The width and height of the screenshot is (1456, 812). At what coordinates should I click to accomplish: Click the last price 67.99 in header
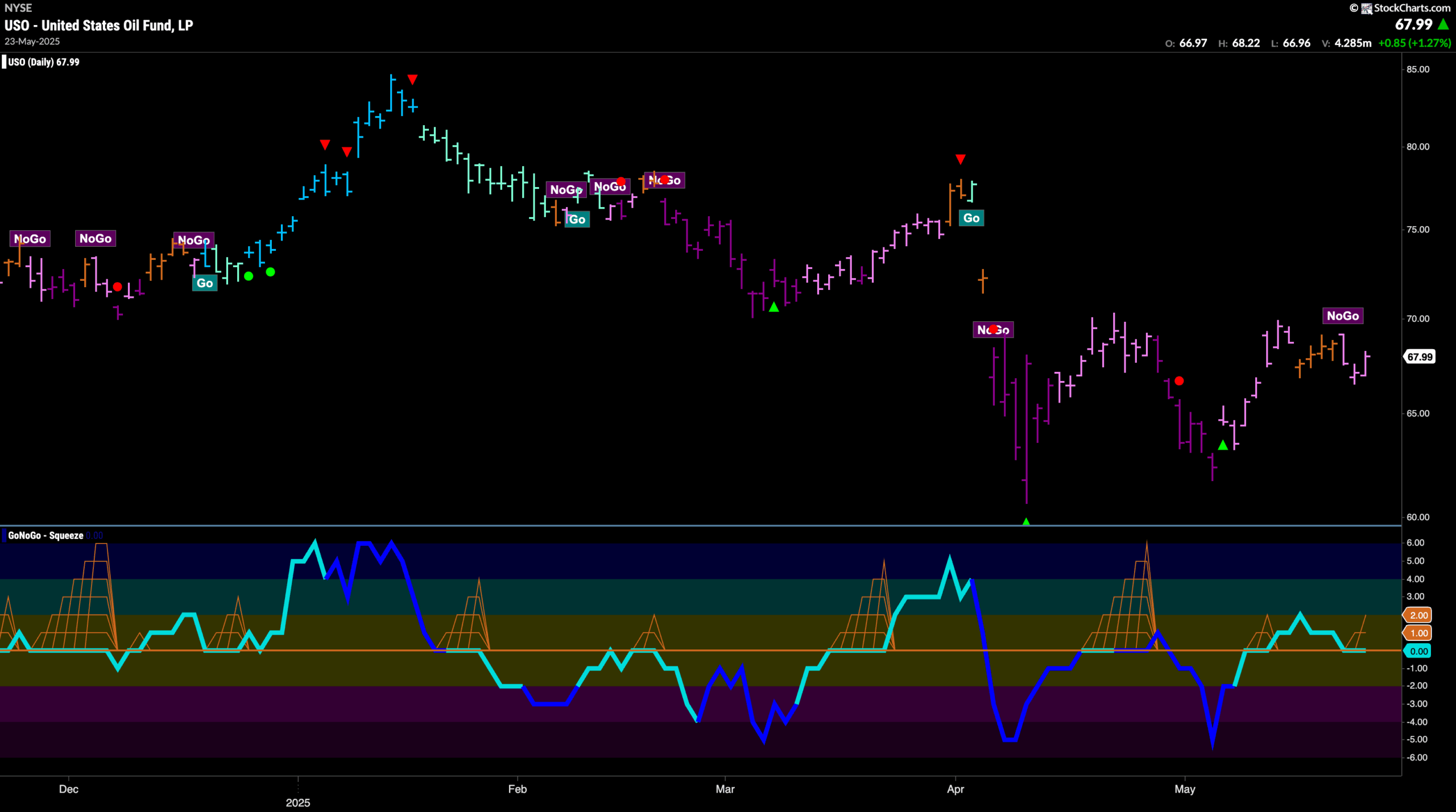click(x=1413, y=24)
